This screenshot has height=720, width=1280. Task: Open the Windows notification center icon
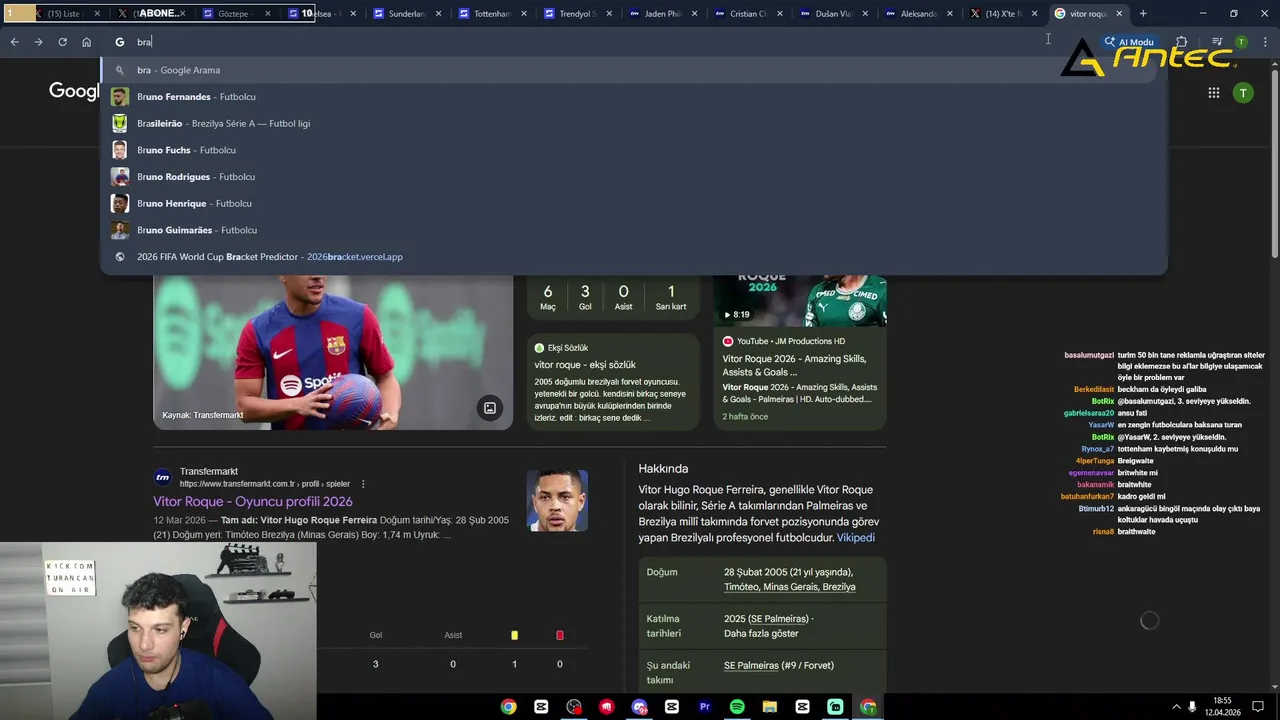point(1259,707)
